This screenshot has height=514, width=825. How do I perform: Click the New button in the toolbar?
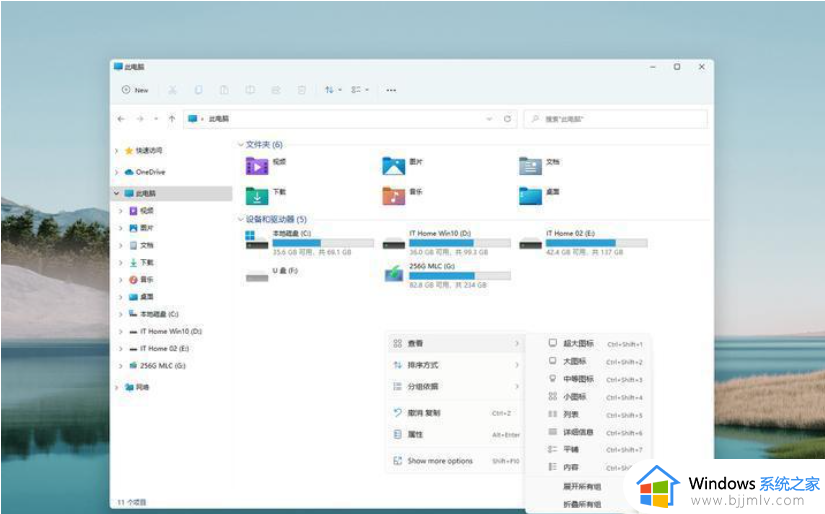tap(135, 90)
